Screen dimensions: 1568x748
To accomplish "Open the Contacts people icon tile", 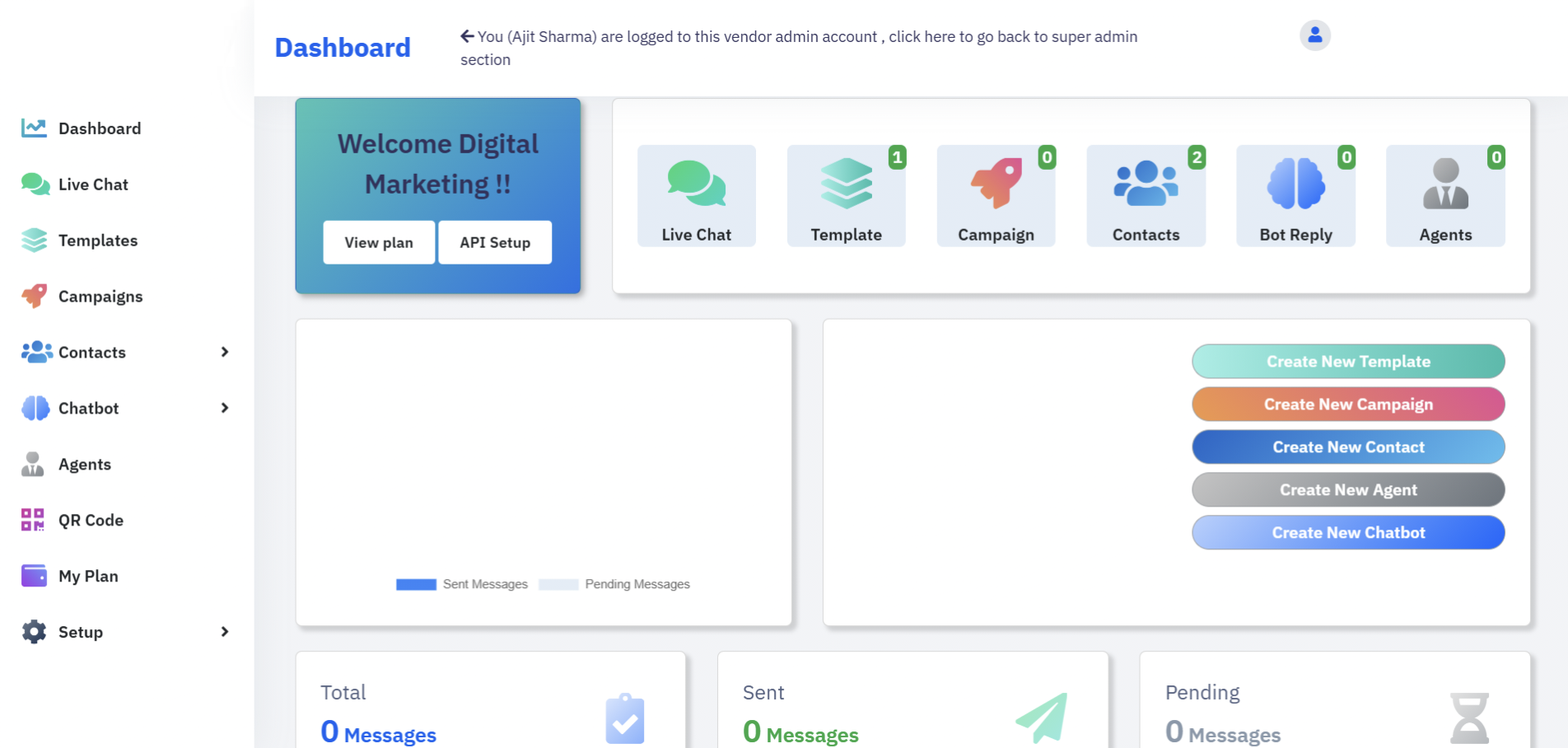I will [1146, 196].
